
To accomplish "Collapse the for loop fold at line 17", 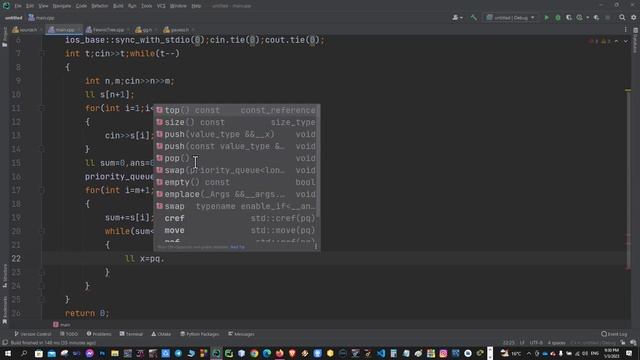I will (42, 190).
